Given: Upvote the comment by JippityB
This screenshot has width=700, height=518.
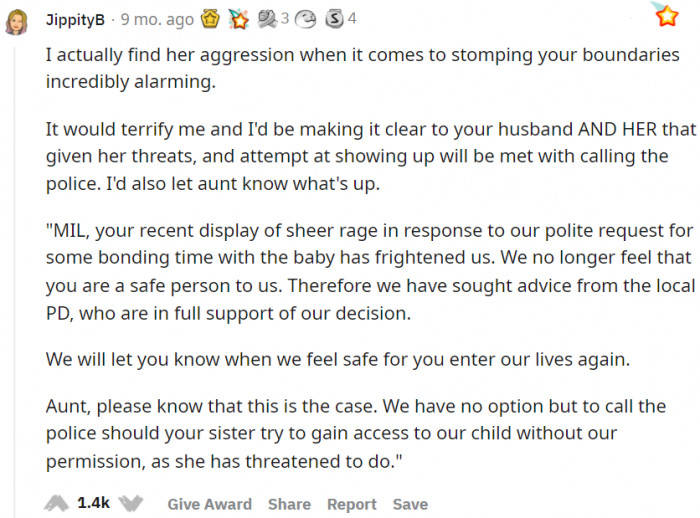Looking at the screenshot, I should pos(56,503).
